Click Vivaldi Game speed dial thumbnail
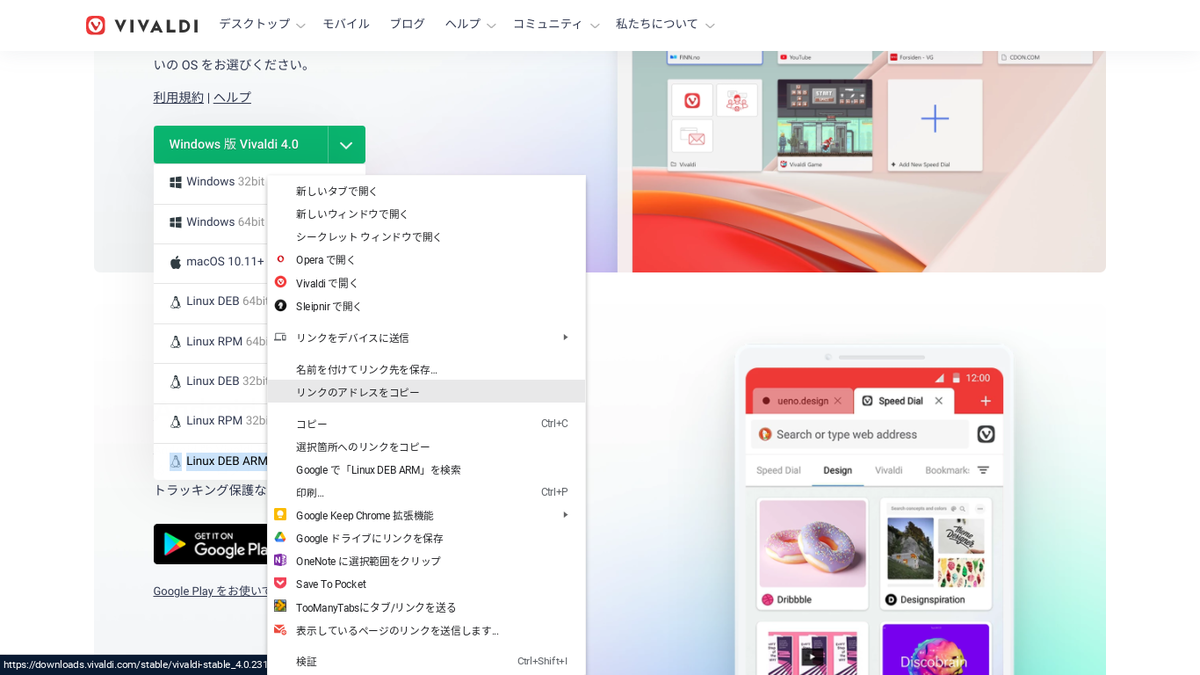The height and width of the screenshot is (675, 1200). (824, 124)
